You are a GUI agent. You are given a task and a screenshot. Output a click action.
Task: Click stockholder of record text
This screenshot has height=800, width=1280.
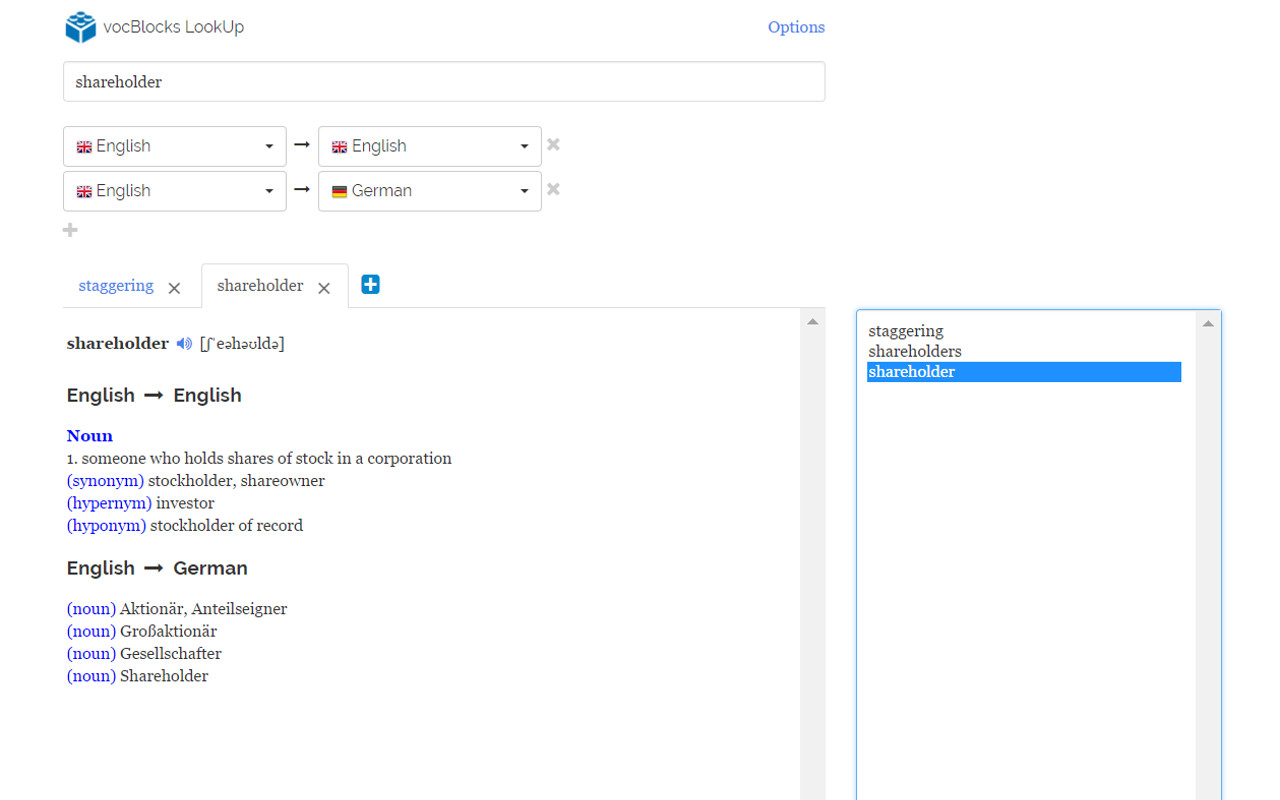coord(227,525)
